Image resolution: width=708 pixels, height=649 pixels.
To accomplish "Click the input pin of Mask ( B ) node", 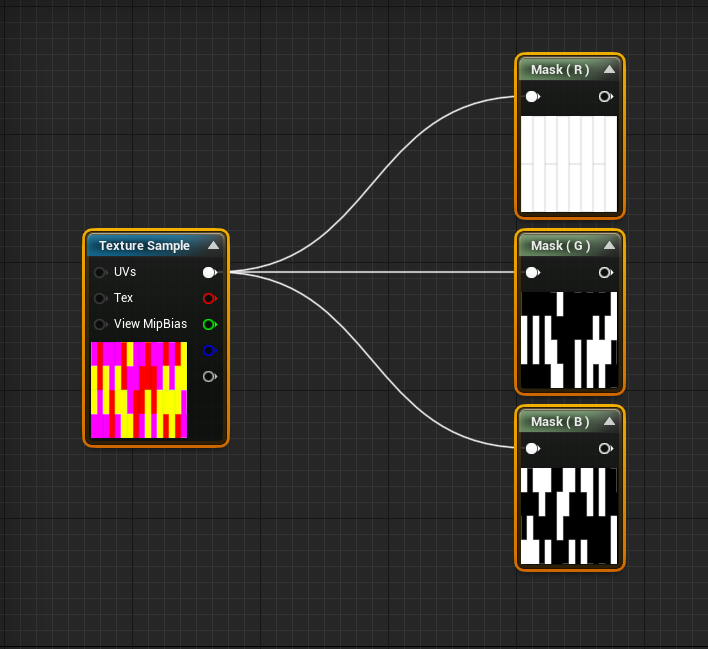I will [532, 448].
